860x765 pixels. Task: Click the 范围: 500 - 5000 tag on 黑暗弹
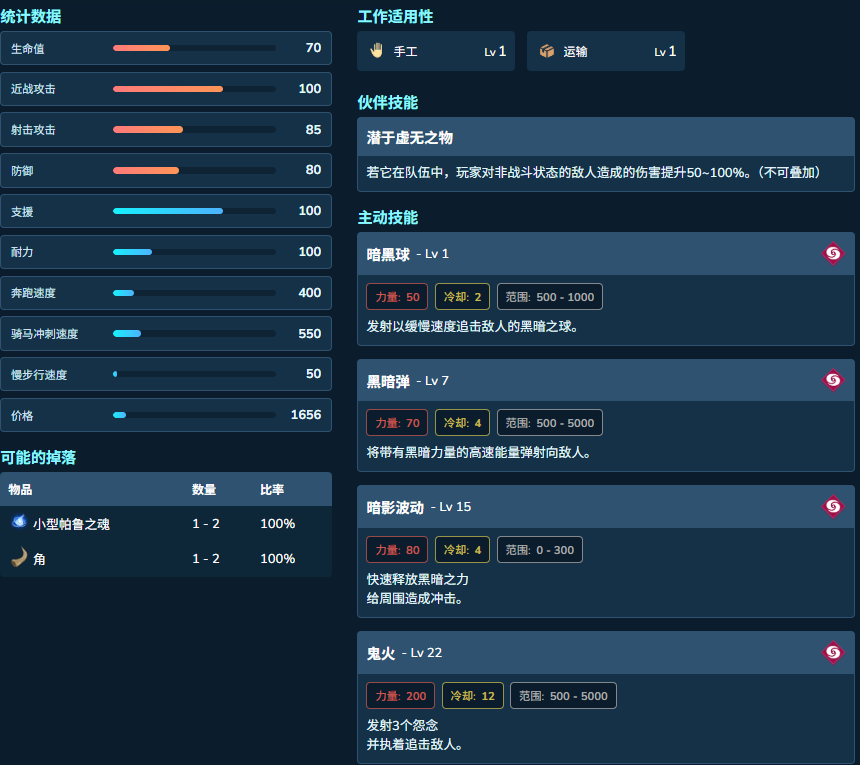pos(550,423)
